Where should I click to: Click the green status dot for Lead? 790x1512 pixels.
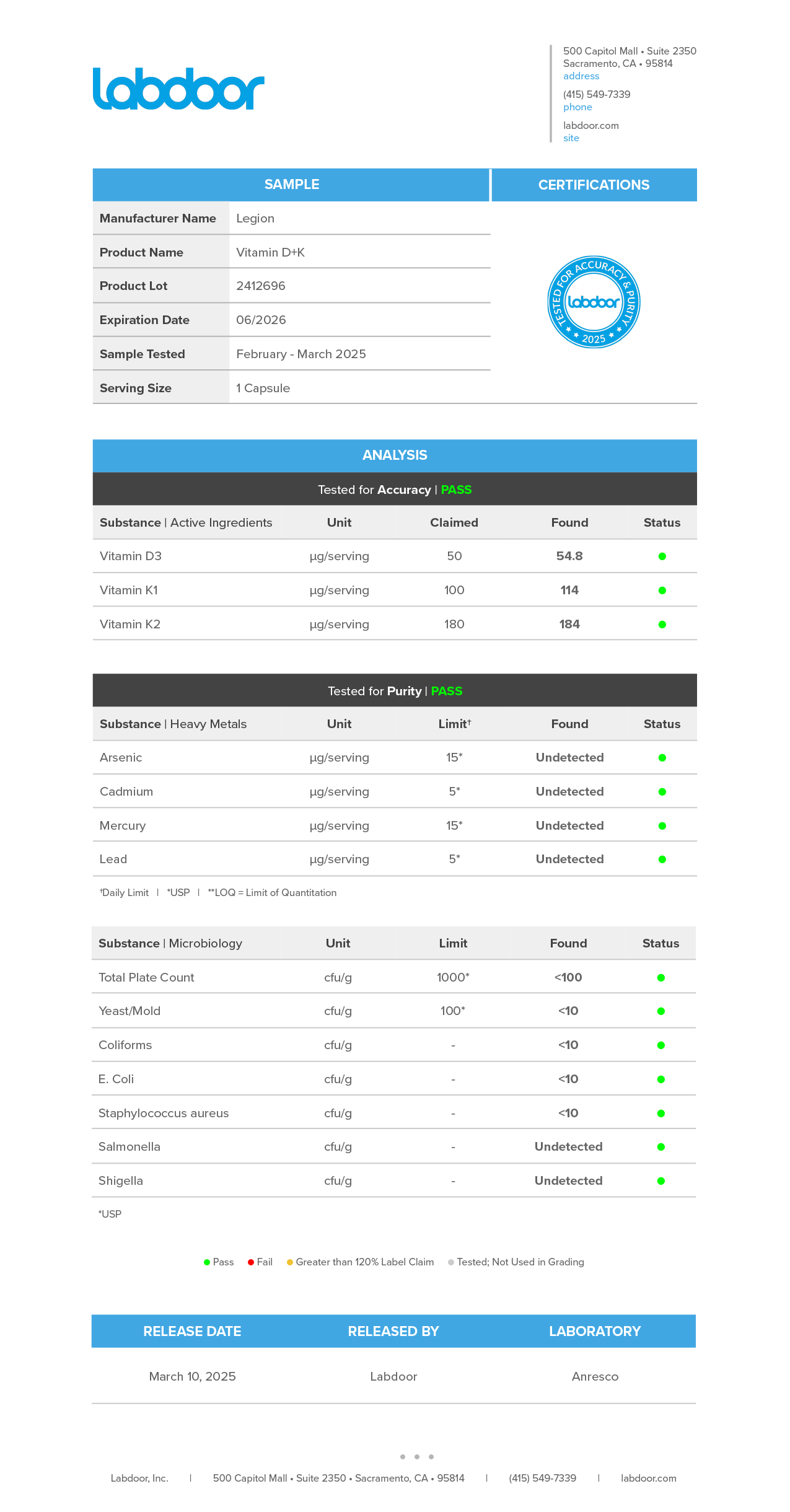point(662,859)
